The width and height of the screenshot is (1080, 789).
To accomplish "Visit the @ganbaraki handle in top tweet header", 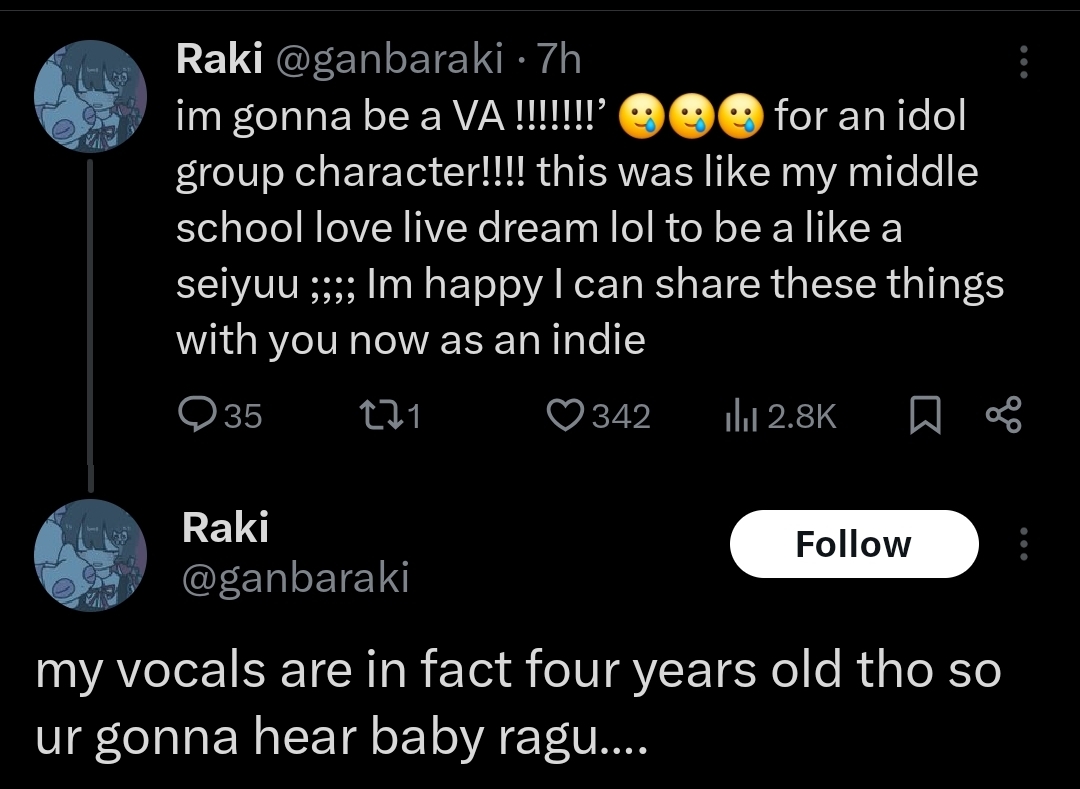I will click(388, 60).
